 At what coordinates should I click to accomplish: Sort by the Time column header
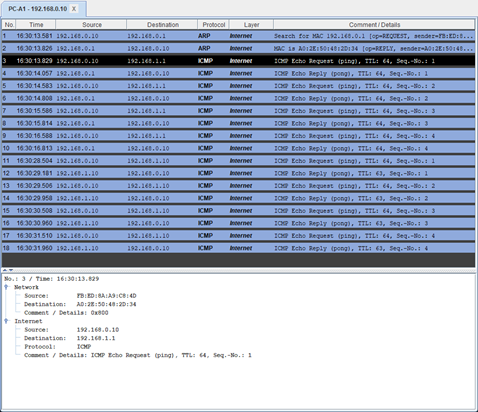click(36, 25)
